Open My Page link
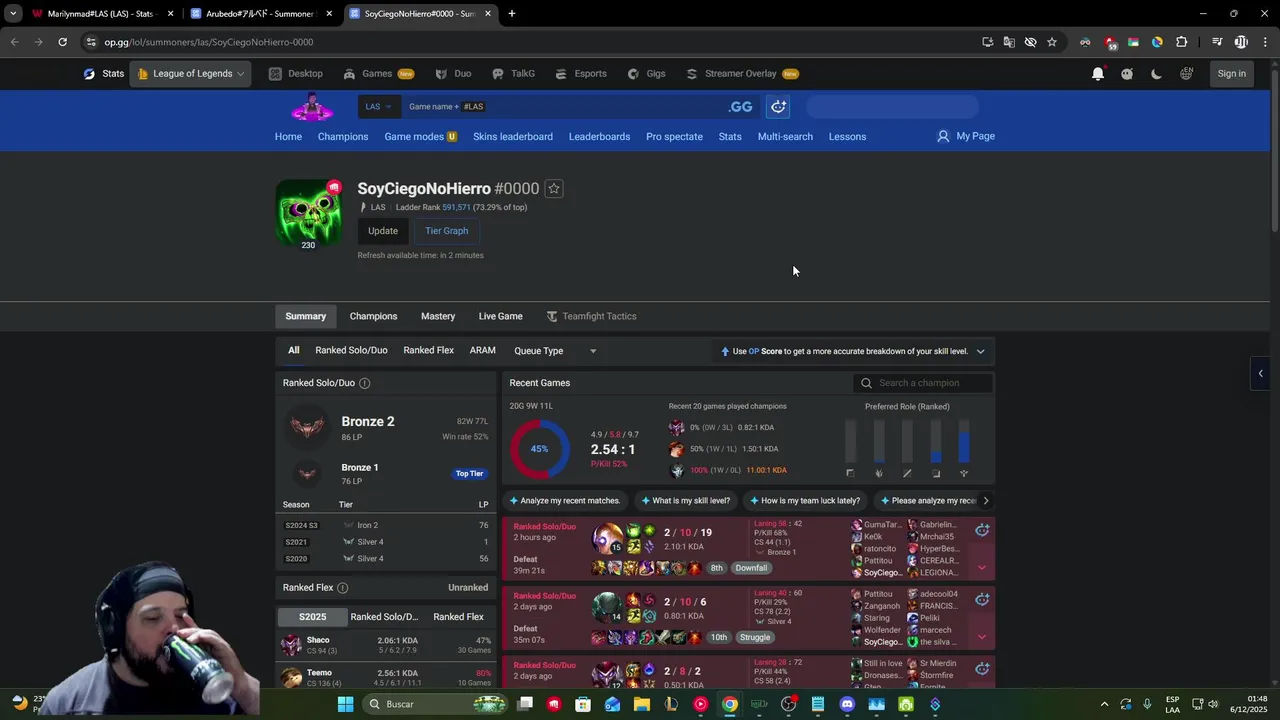 point(966,136)
